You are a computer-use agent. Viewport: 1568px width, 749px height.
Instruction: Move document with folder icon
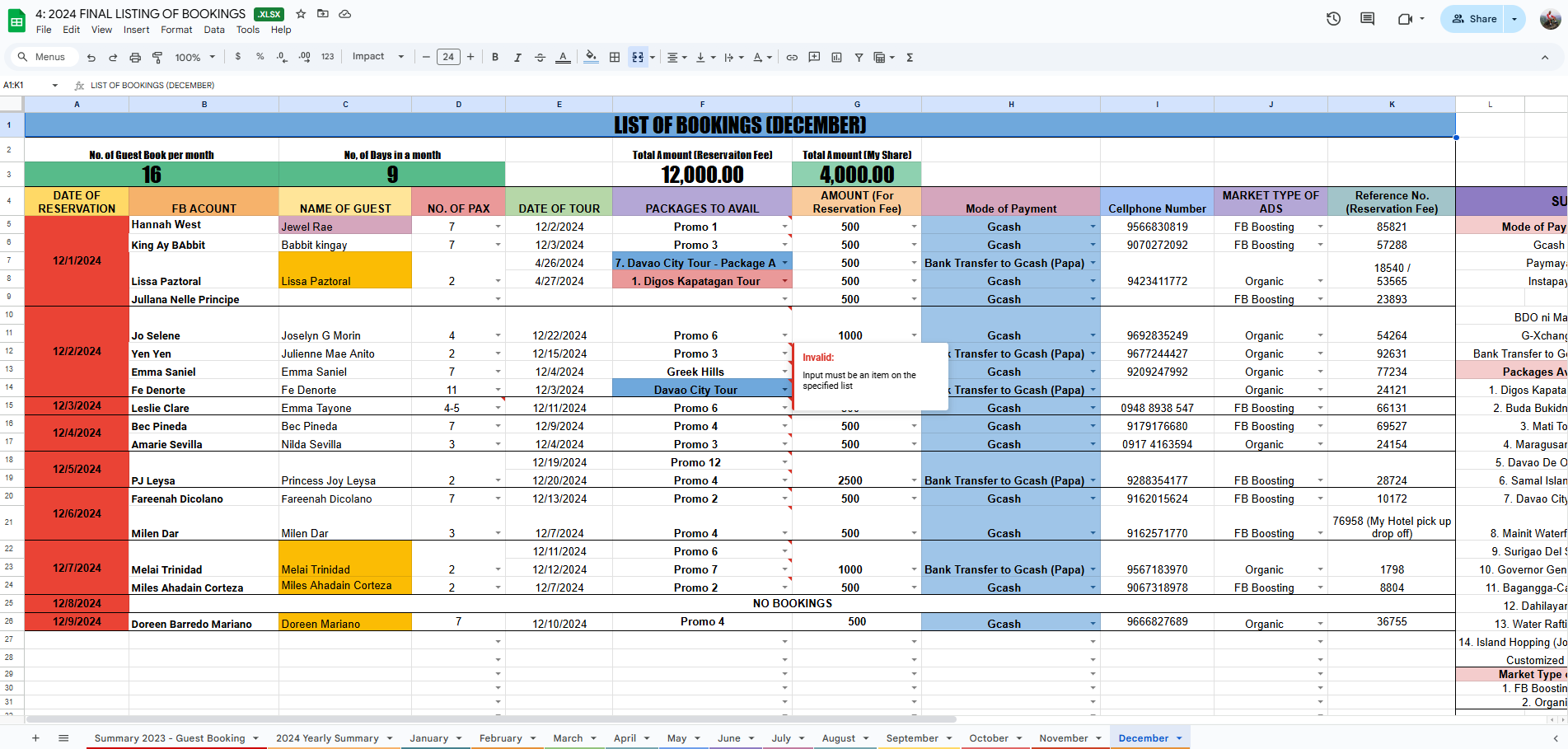323,14
